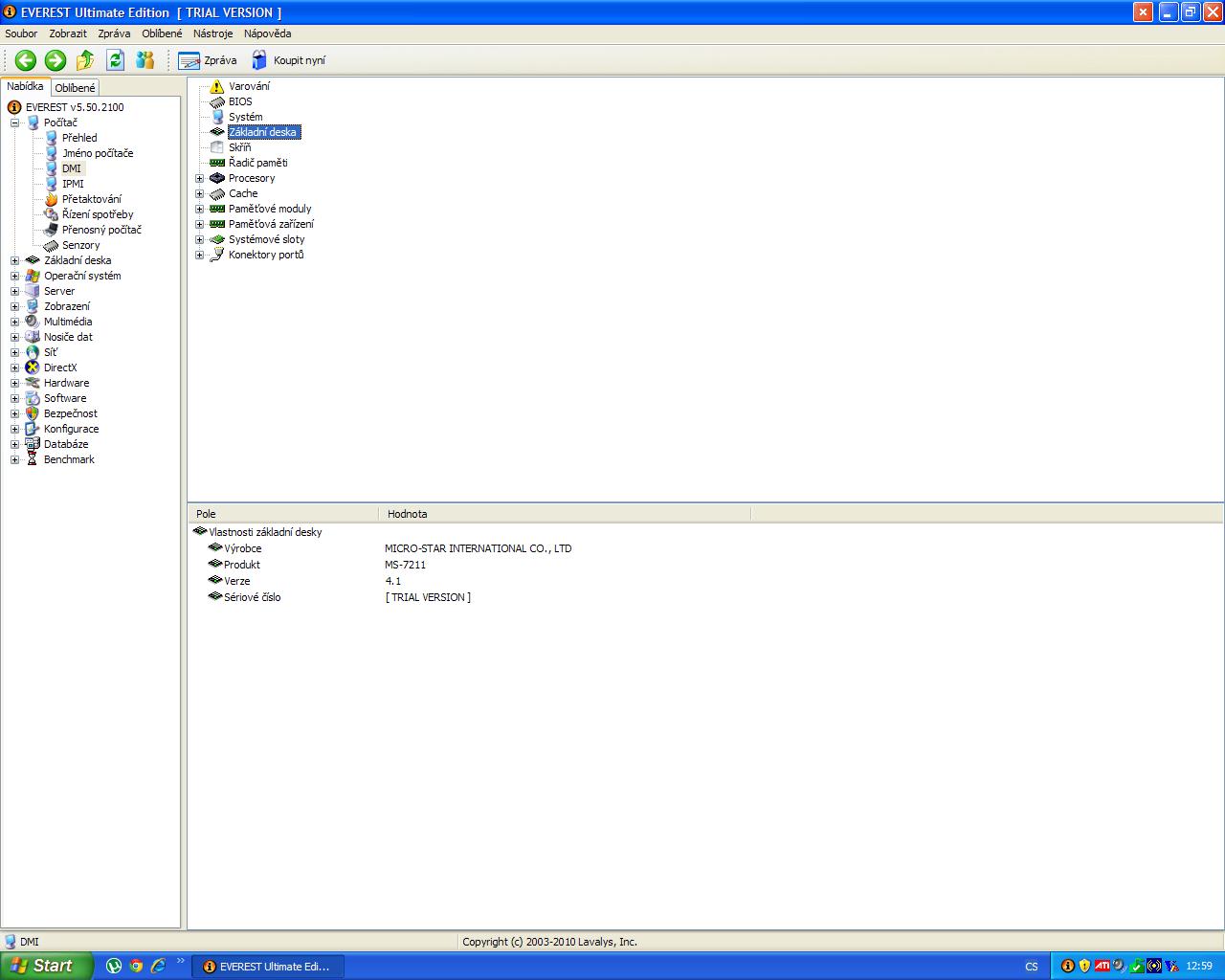Click the Systém computer icon in DMI list
Image resolution: width=1225 pixels, height=980 pixels.
[x=217, y=117]
